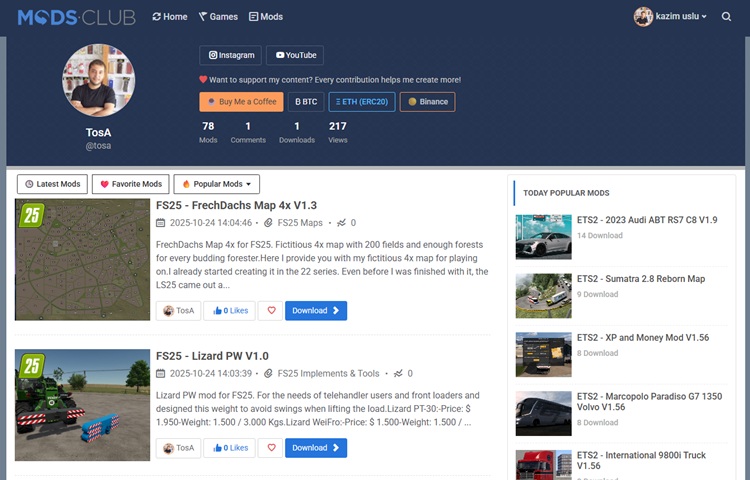Open the Audi ABT RS7 mod thumbnail
The width and height of the screenshot is (750, 480).
point(543,237)
